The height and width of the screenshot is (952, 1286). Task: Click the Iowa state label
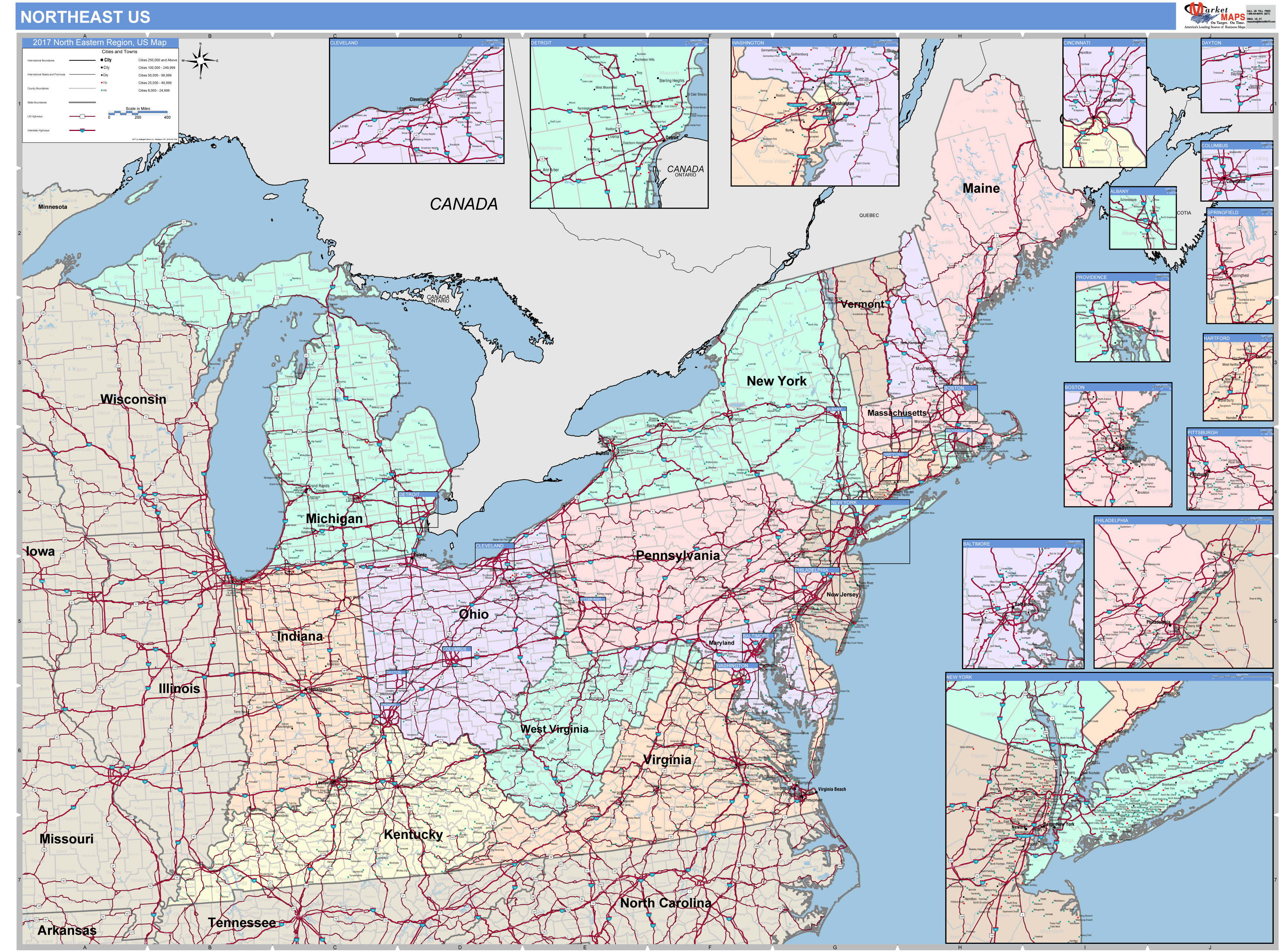coord(40,551)
